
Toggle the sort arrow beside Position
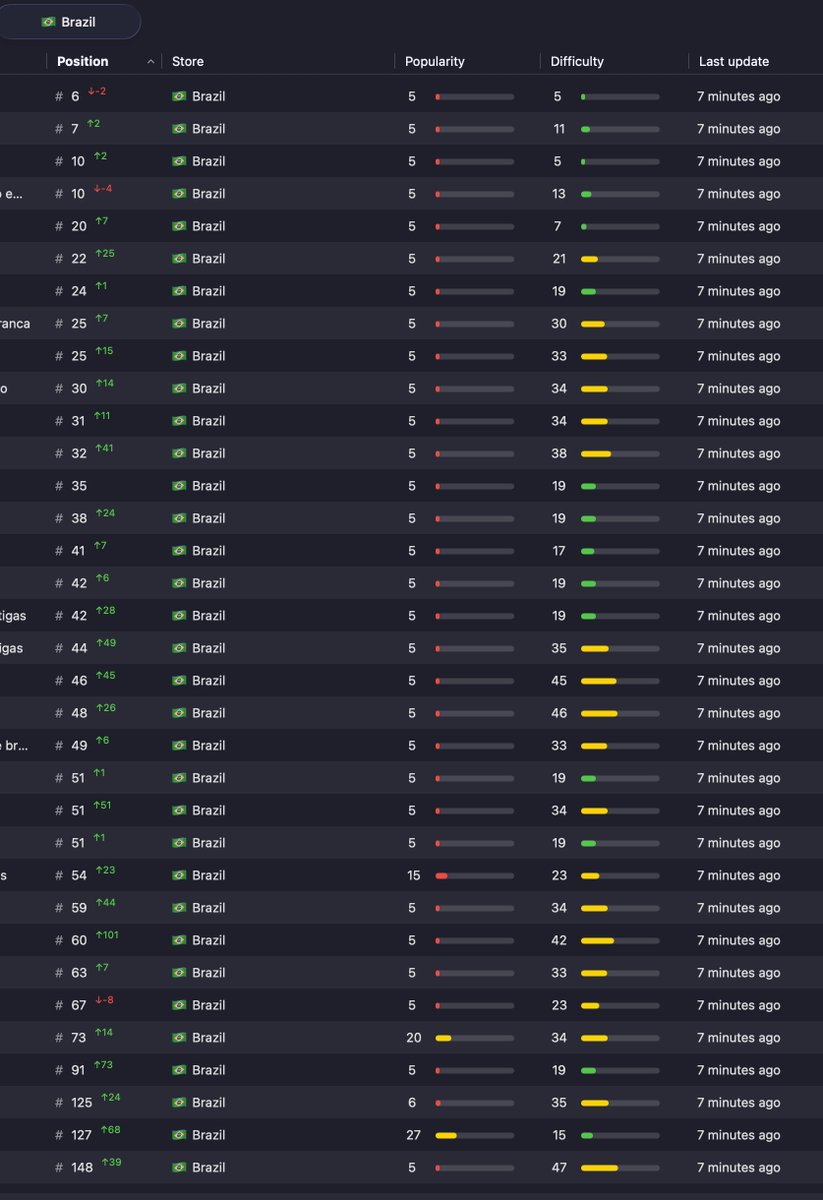[150, 62]
